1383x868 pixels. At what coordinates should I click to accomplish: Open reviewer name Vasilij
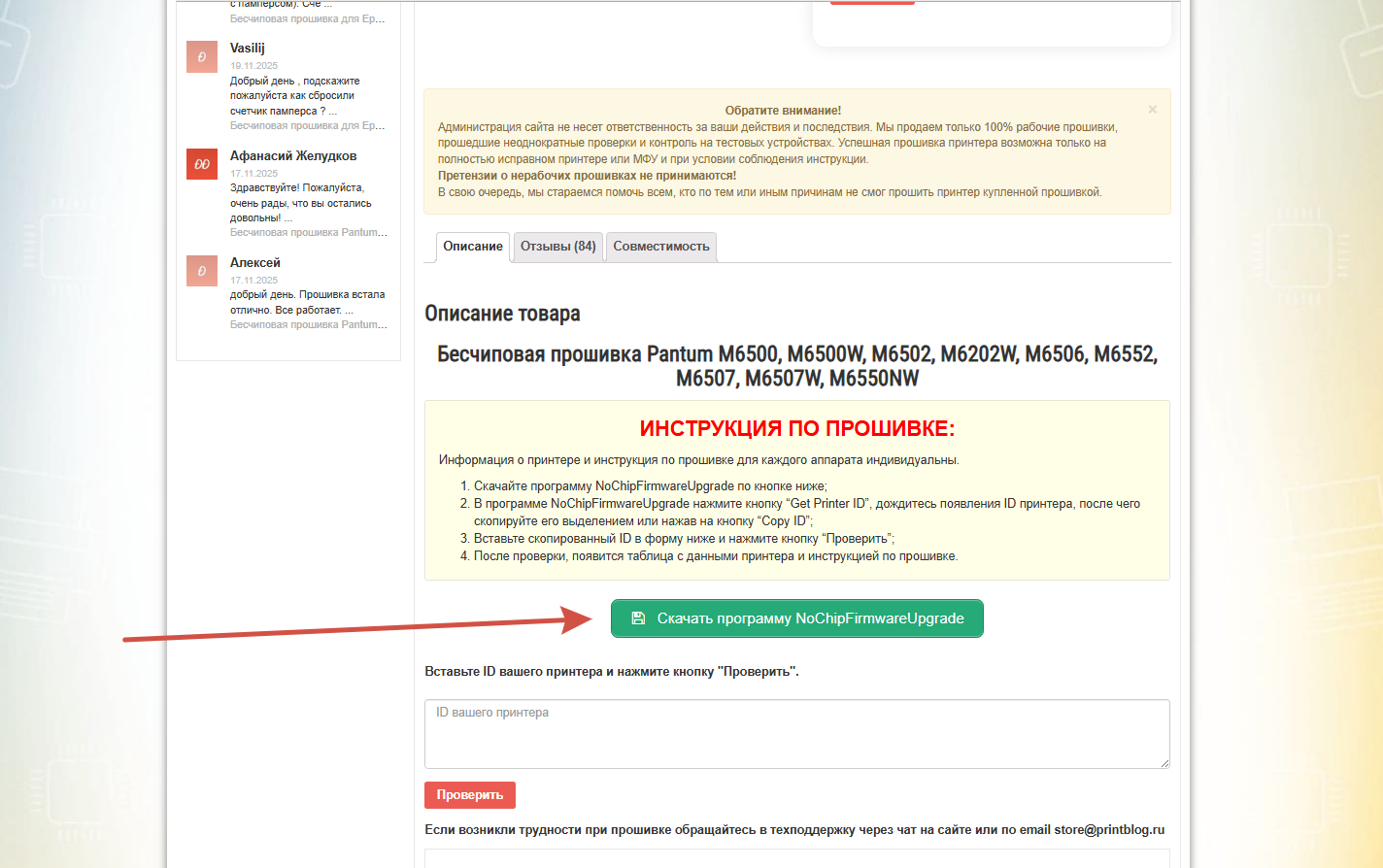(x=248, y=48)
